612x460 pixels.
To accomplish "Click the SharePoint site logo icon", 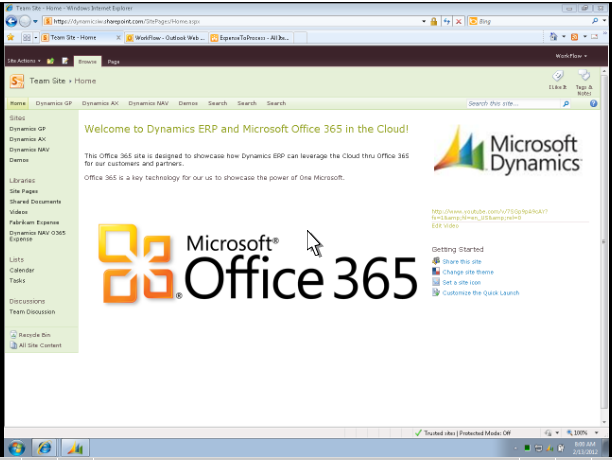I will tap(17, 81).
